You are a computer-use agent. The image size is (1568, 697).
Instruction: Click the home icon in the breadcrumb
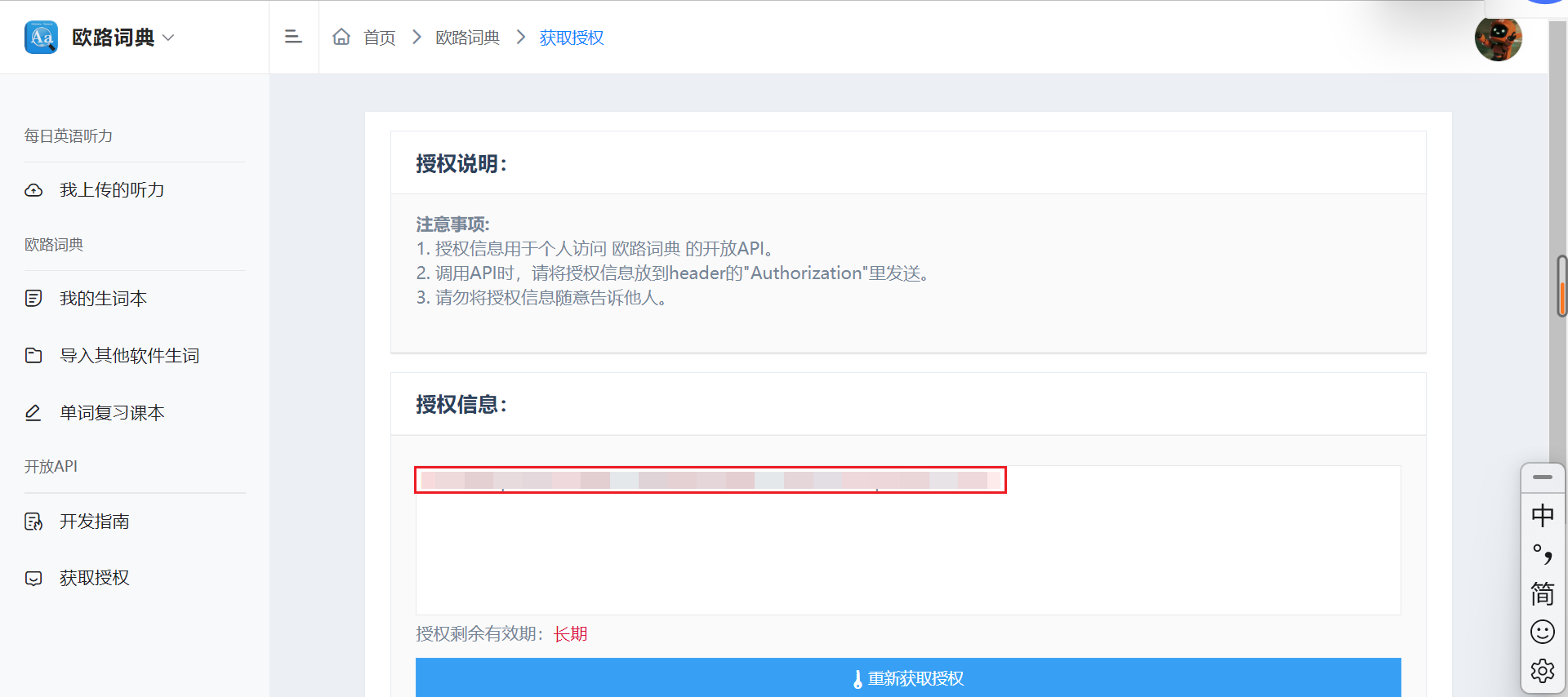point(341,37)
